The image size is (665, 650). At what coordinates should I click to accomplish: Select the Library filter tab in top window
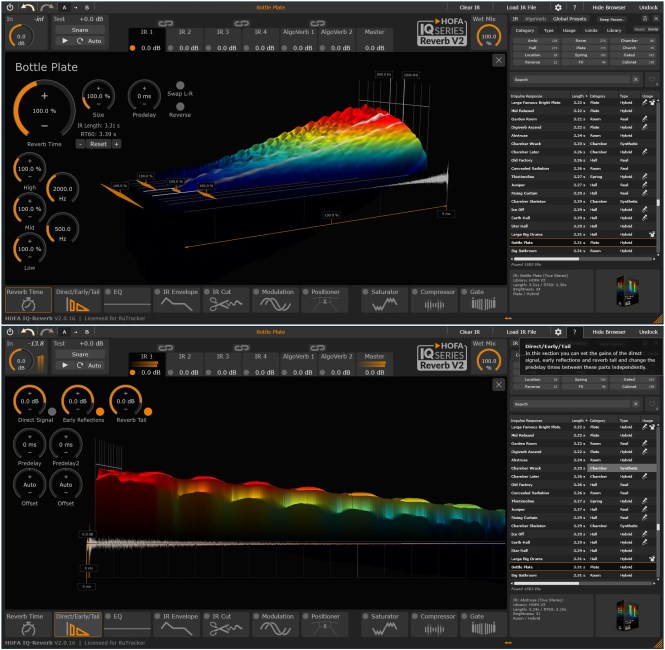click(x=614, y=30)
